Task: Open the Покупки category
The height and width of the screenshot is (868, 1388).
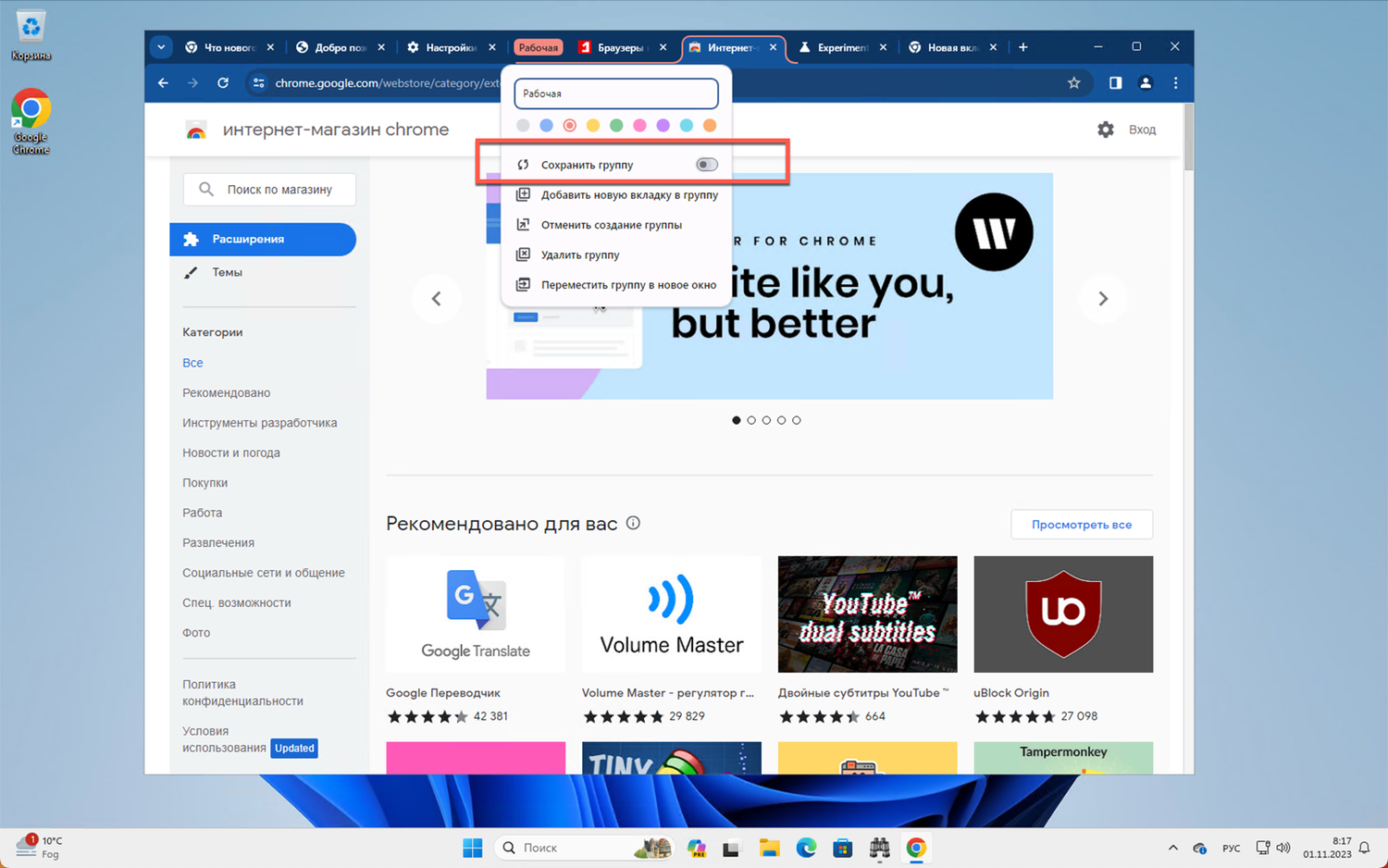Action: coord(204,483)
